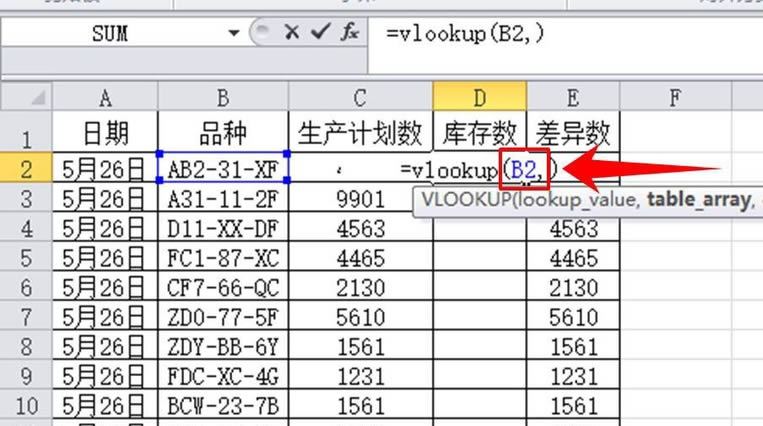Click value 5610 in column E

[573, 317]
